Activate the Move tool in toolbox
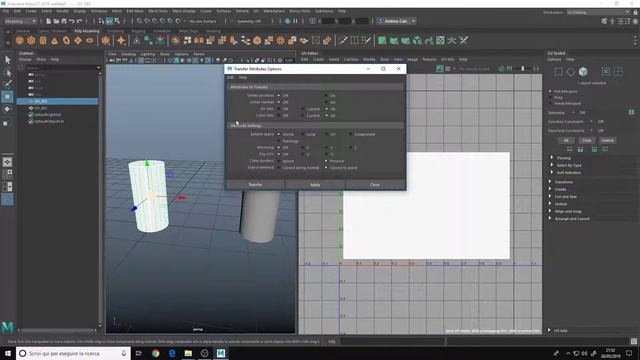This screenshot has height=360, width=640. 7,97
